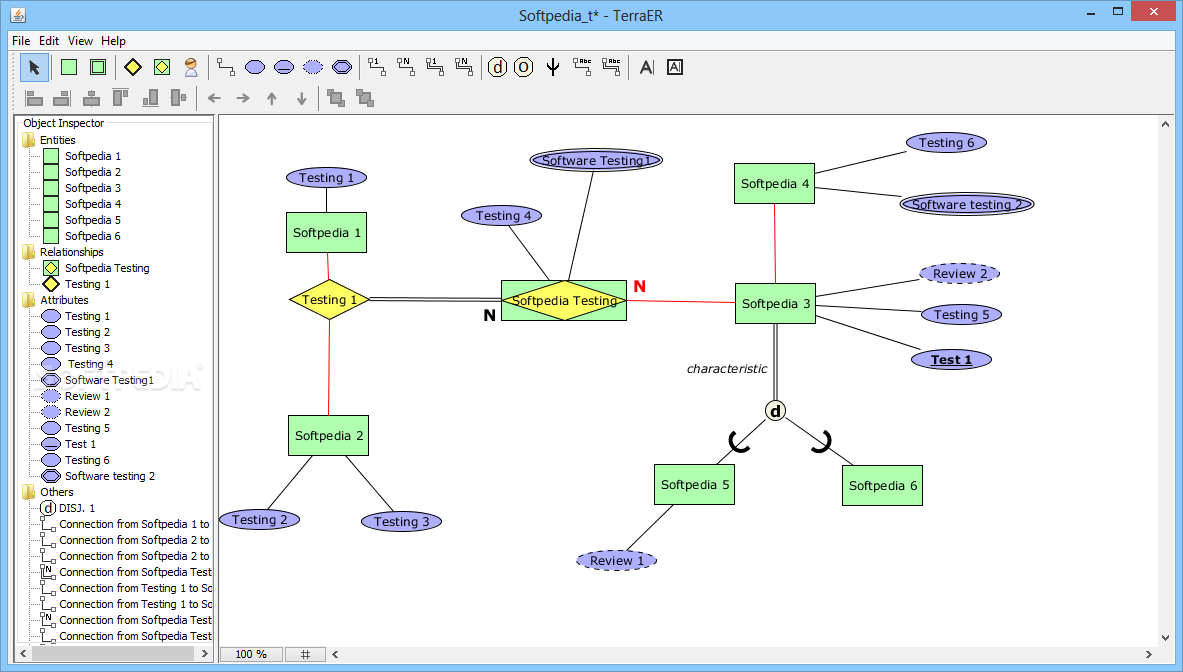Viewport: 1183px width, 672px height.
Task: Click the canvas vertical scrollbar up arrow
Action: 1166,124
